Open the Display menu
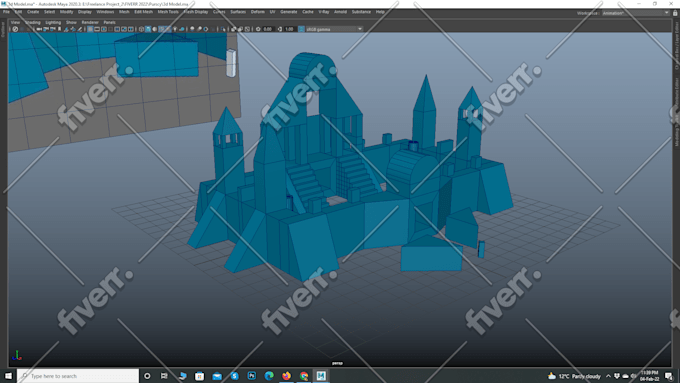Screen dimensions: 680x383 (x=85, y=12)
